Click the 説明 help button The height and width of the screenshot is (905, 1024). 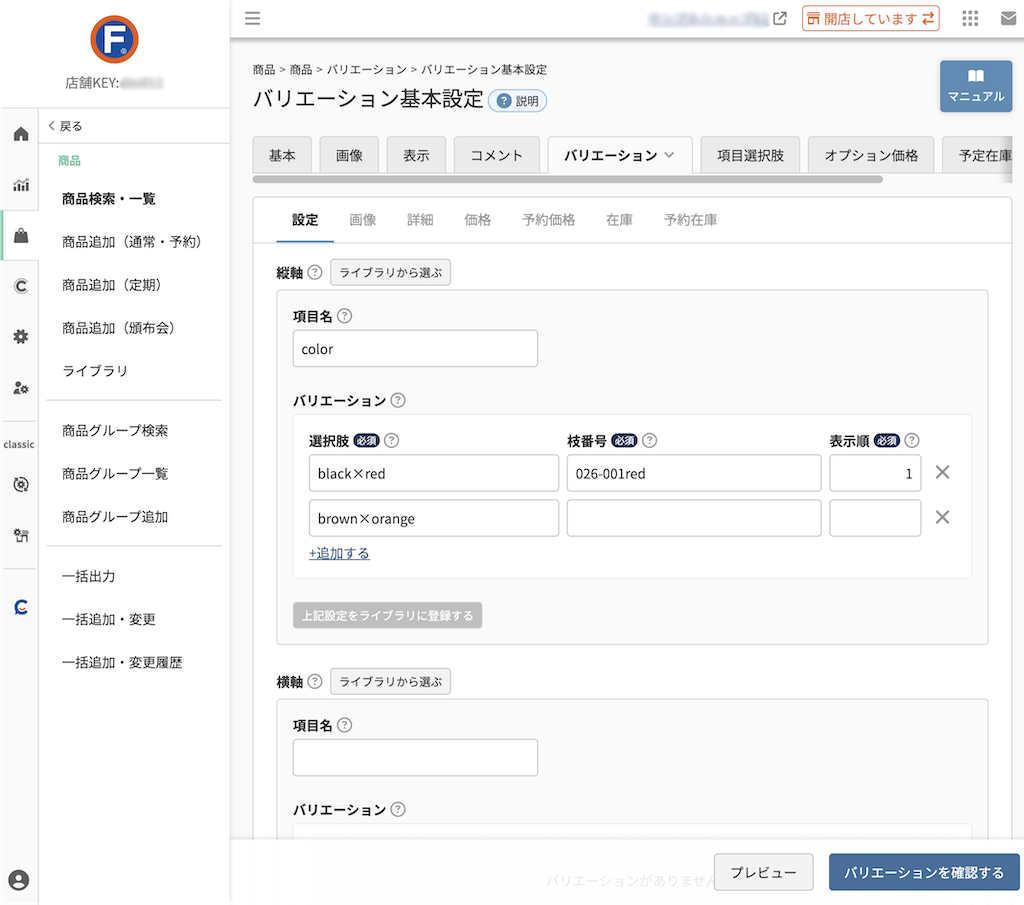tap(517, 101)
